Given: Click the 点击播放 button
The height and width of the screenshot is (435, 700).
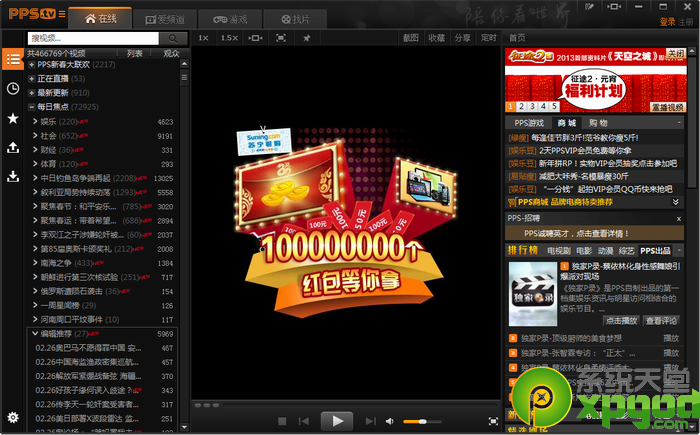Looking at the screenshot, I should tap(621, 321).
